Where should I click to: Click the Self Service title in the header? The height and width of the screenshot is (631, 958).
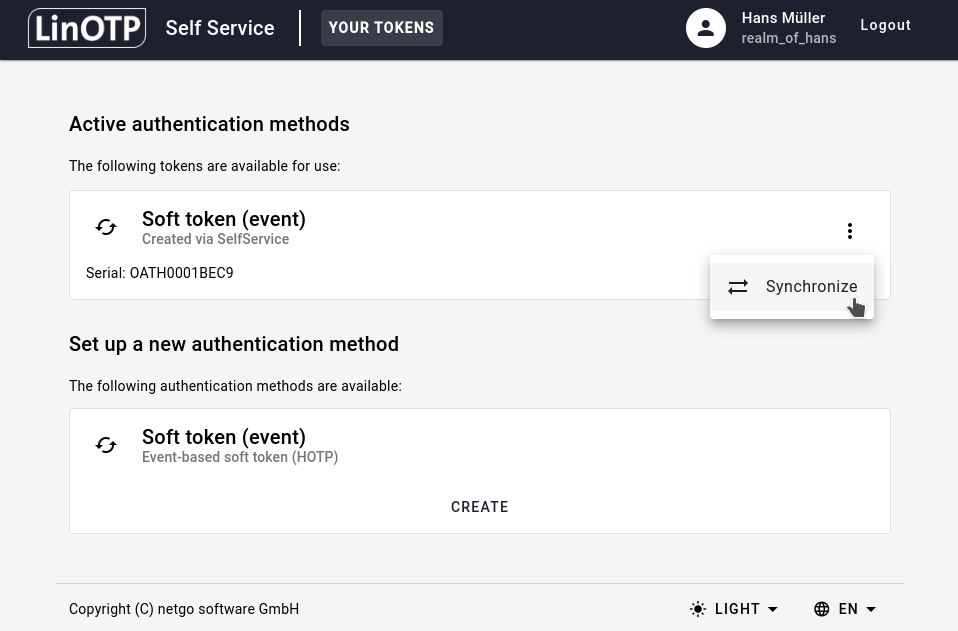click(x=220, y=28)
